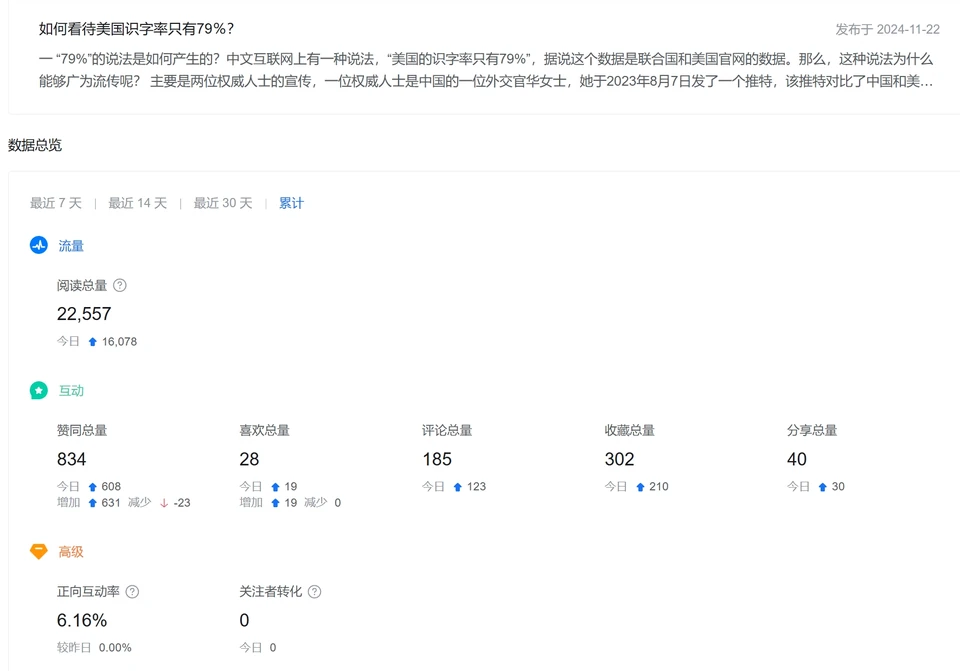This screenshot has width=960, height=671.
Task: Click the likes total 28
Action: pos(249,459)
